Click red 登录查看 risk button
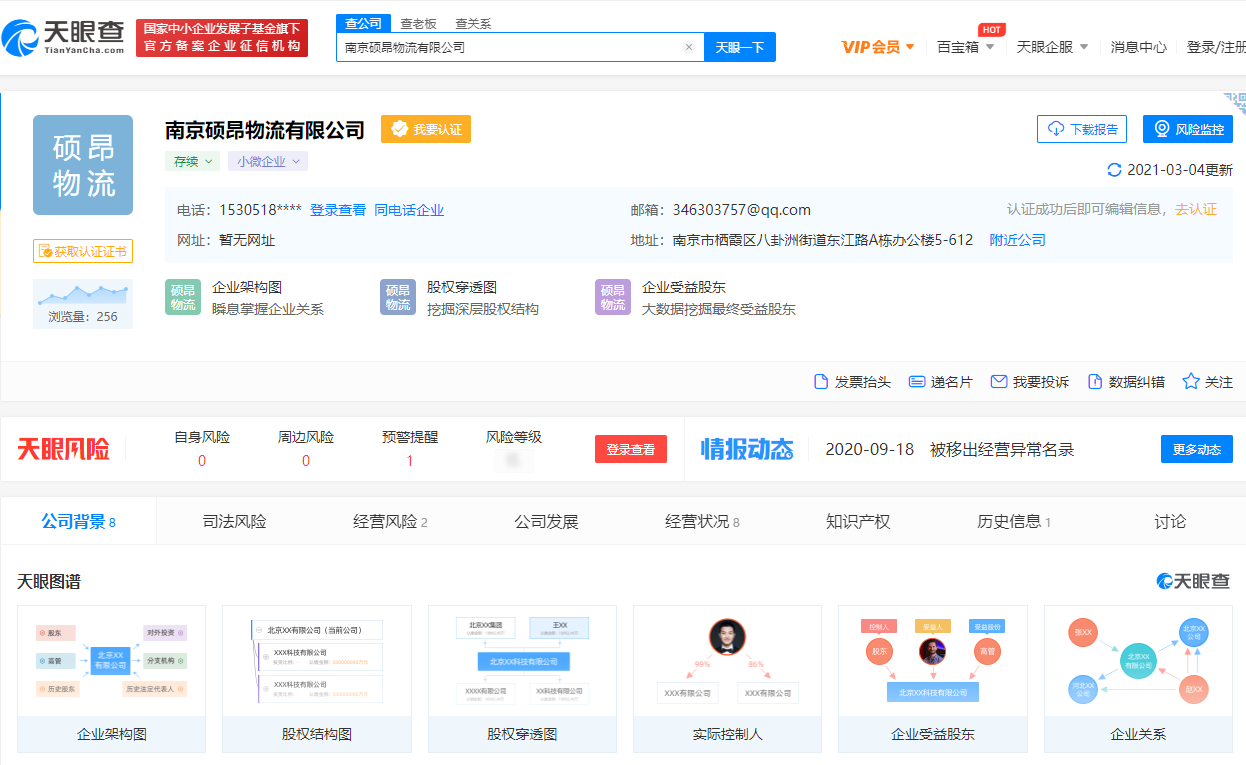Image resolution: width=1246 pixels, height=765 pixels. pos(631,449)
